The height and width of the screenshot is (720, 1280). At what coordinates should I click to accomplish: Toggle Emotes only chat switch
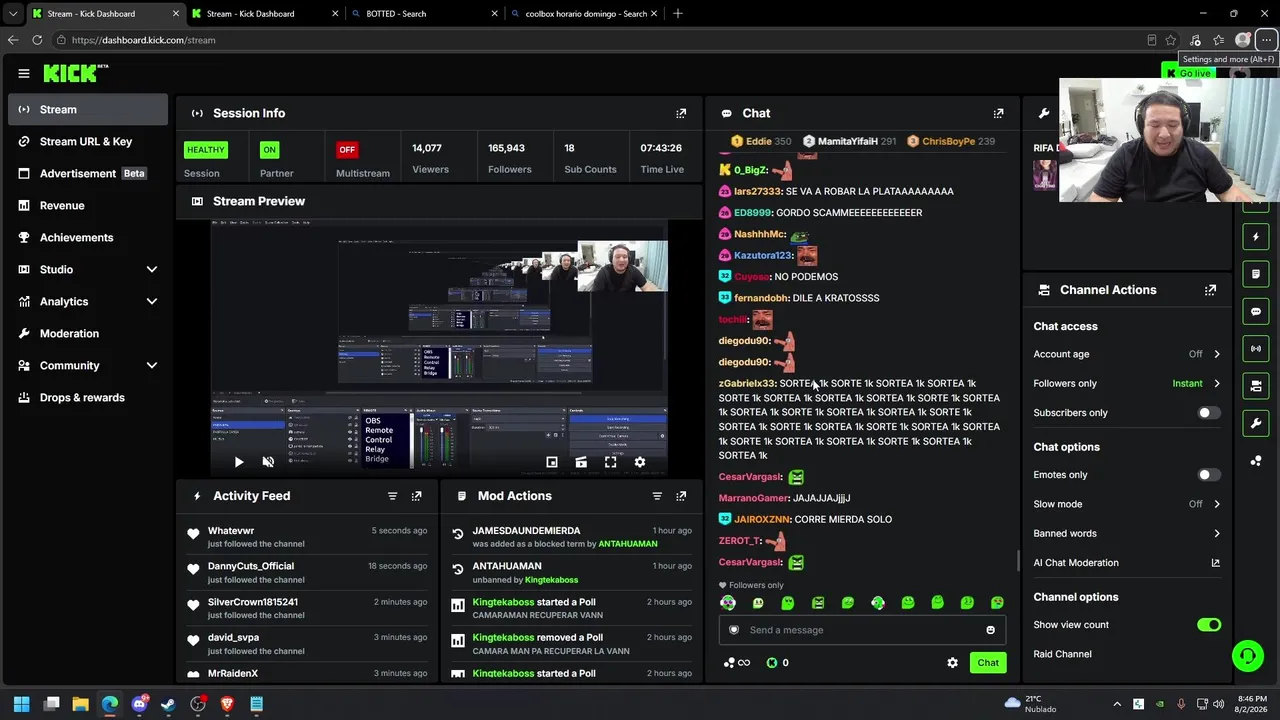click(x=1209, y=475)
